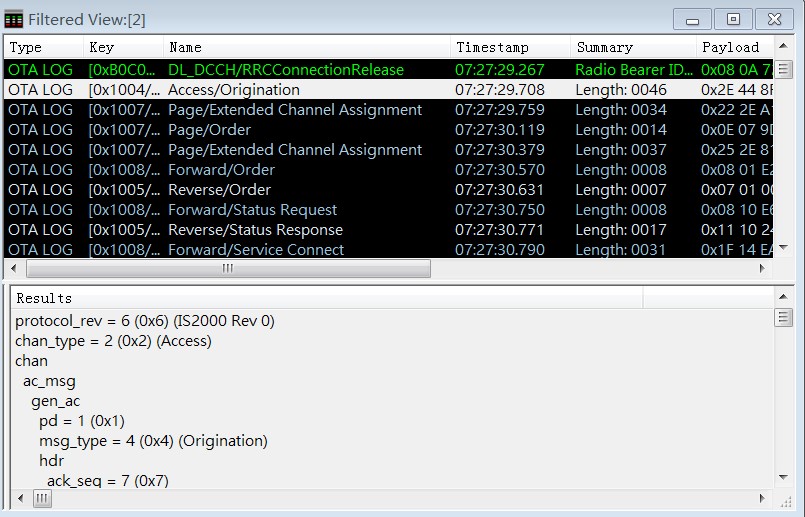Screen dimensions: 805x517
Task: Select the protocol_rev = 6 result line
Action: (145, 321)
